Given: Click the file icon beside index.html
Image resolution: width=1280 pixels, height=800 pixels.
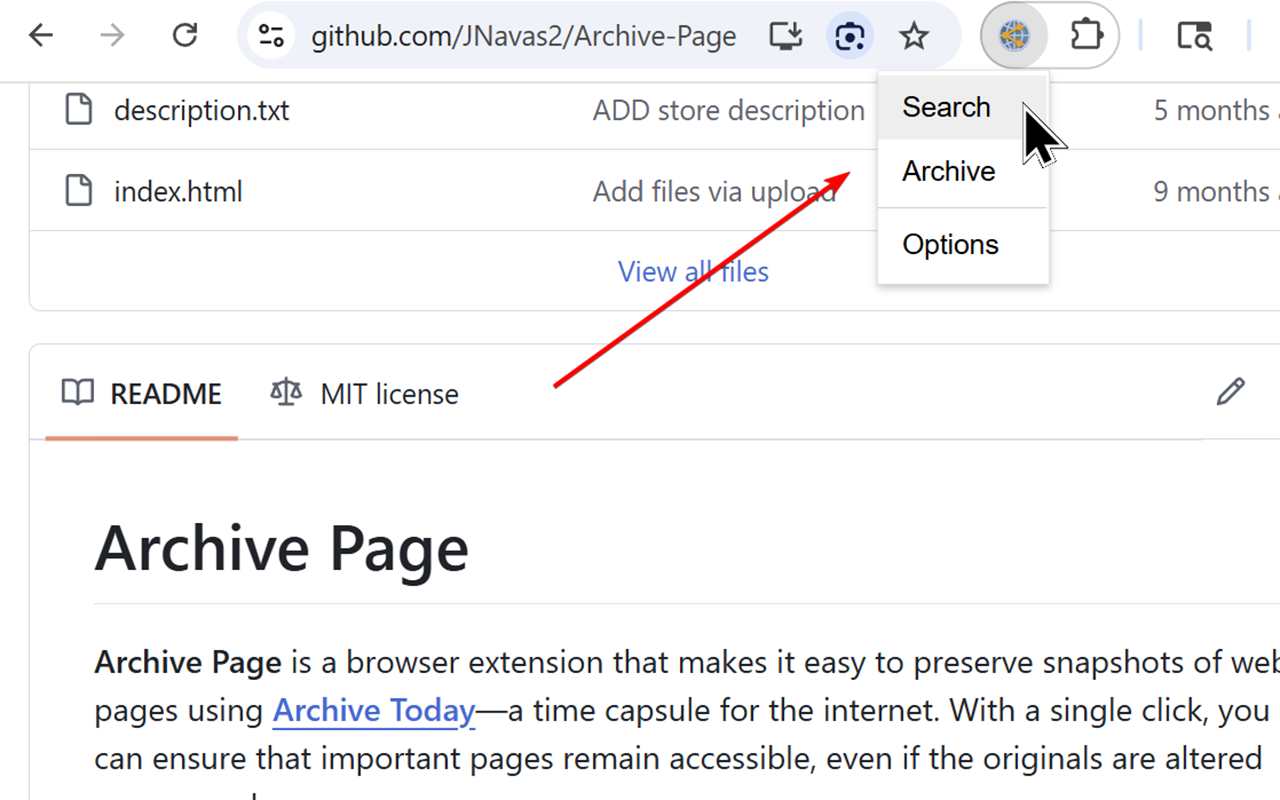Looking at the screenshot, I should 79,190.
